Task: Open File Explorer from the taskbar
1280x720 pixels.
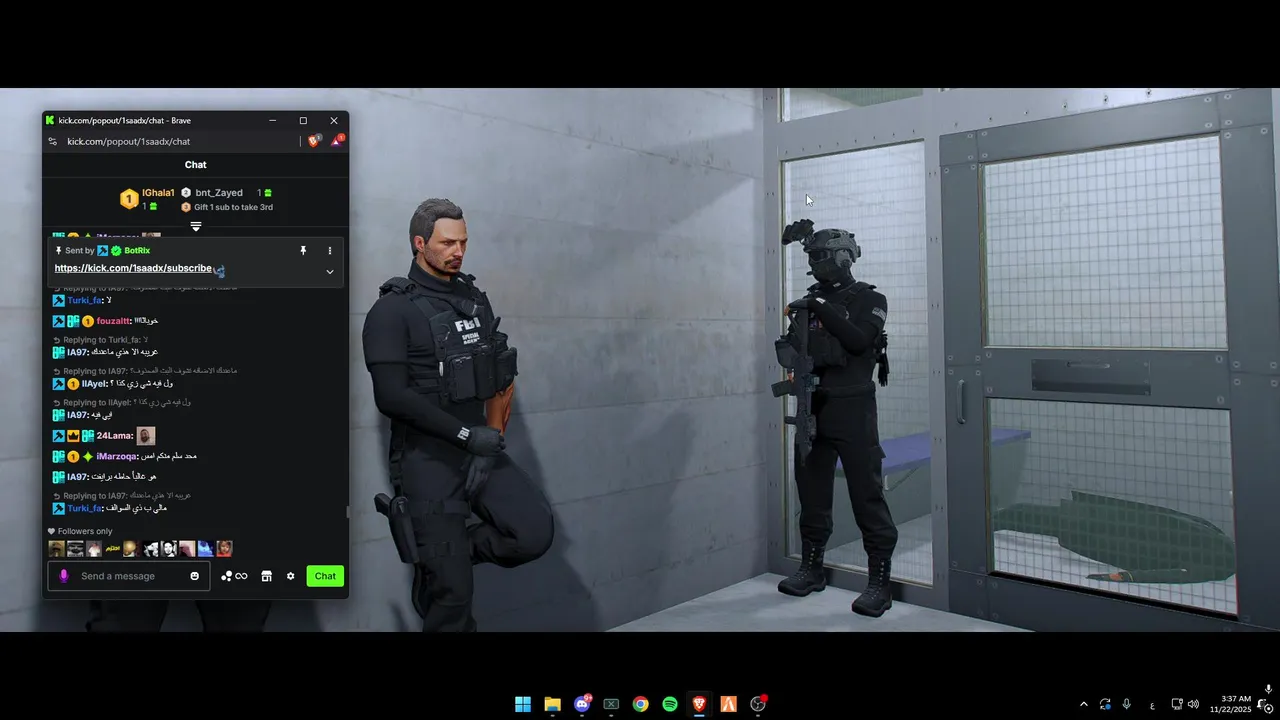Action: 552,704
